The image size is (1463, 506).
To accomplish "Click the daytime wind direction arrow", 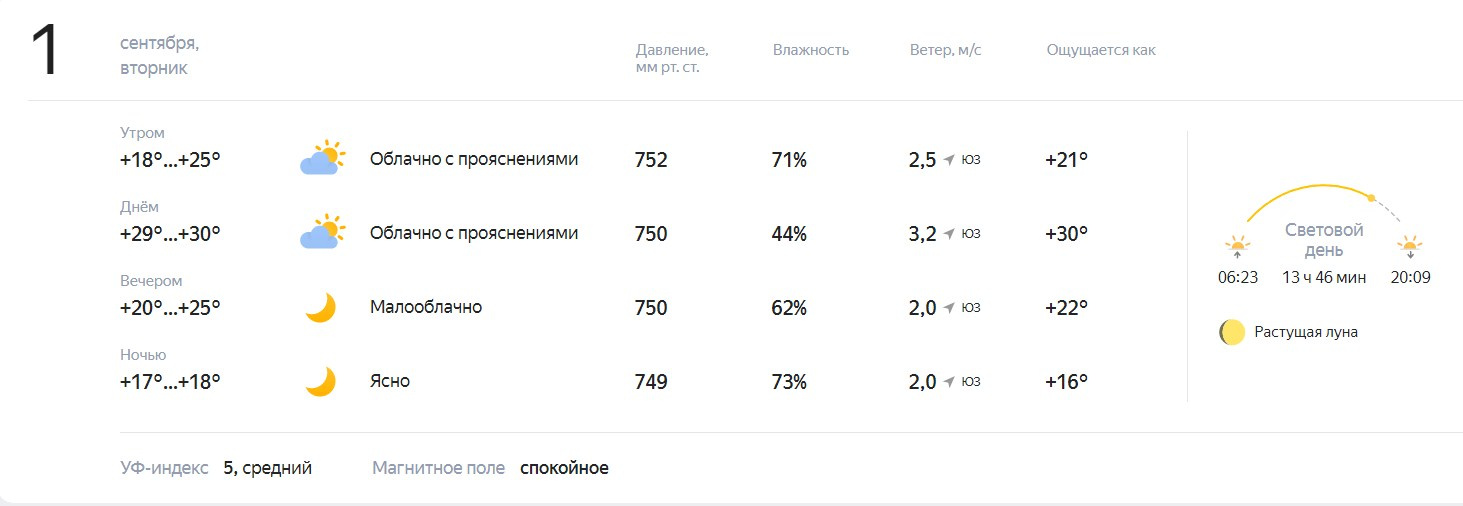I will click(949, 234).
